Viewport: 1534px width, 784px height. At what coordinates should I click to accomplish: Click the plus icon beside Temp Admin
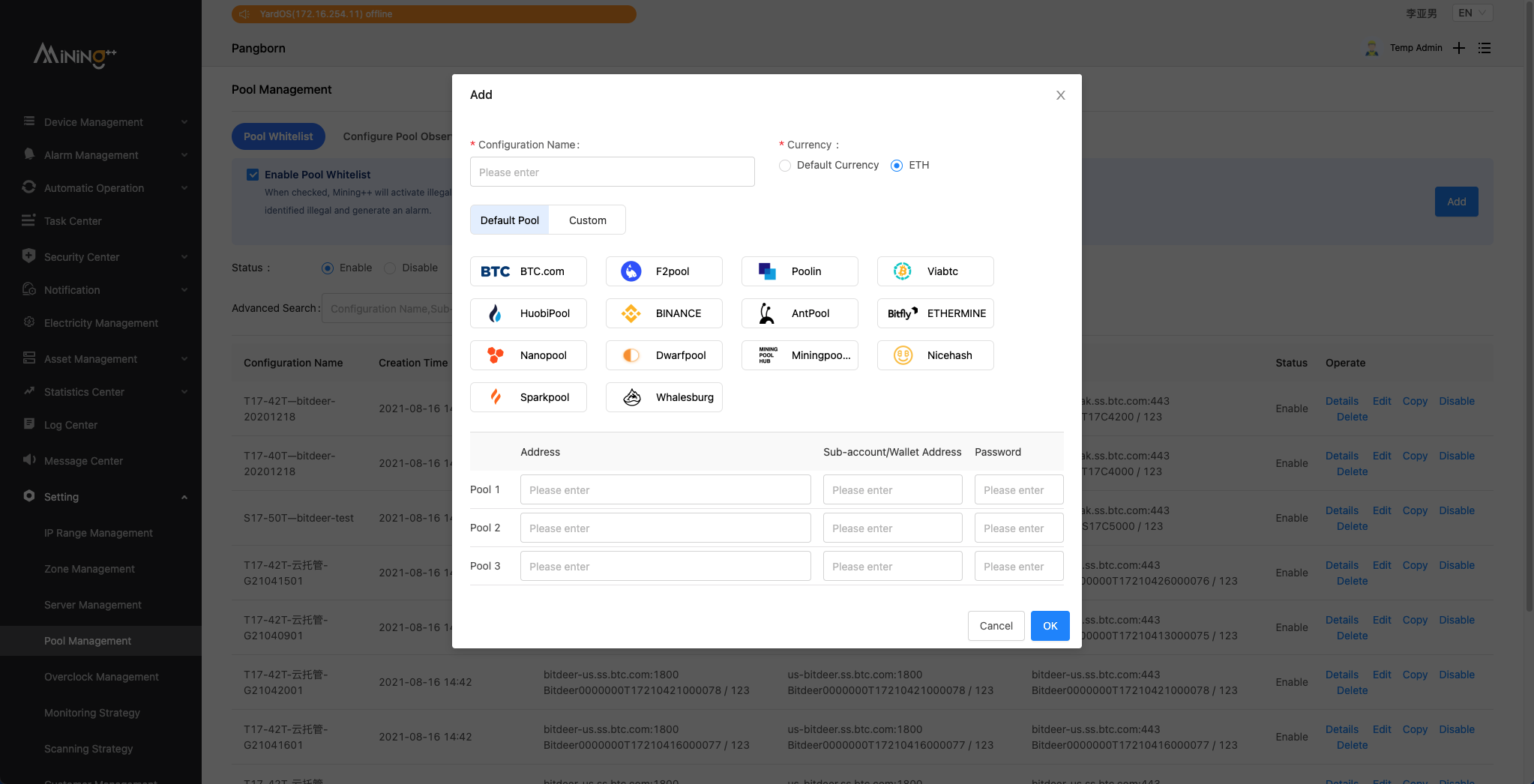[x=1459, y=48]
